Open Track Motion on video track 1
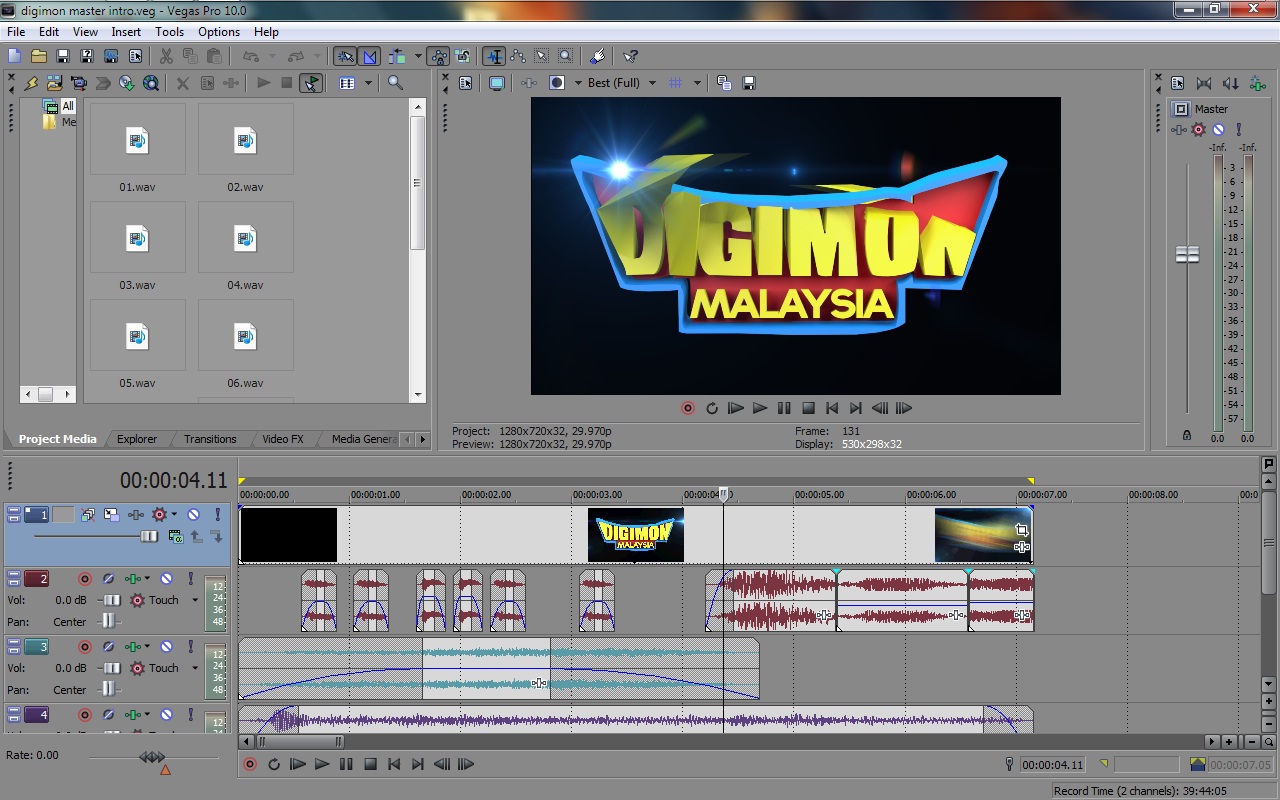 click(111, 515)
